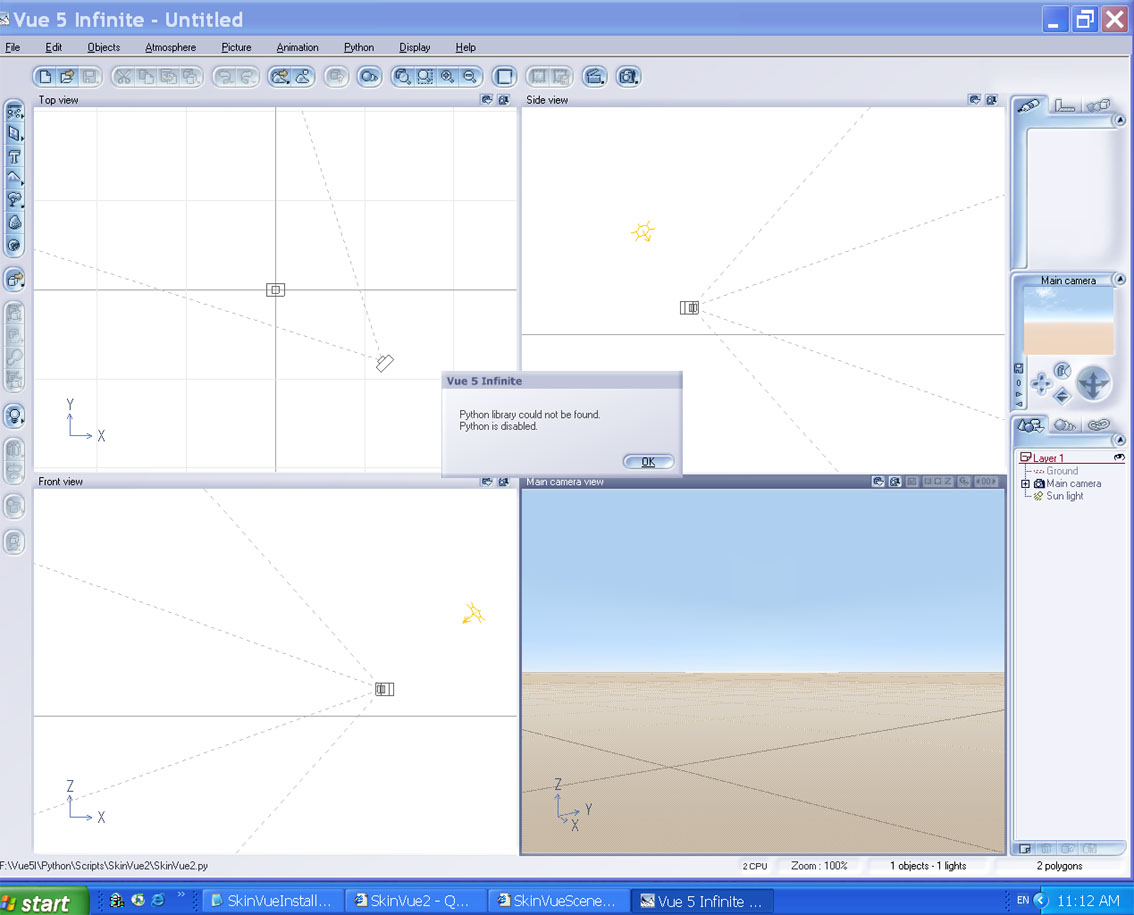
Task: Collapse the object properties panel arrow
Action: (1119, 121)
